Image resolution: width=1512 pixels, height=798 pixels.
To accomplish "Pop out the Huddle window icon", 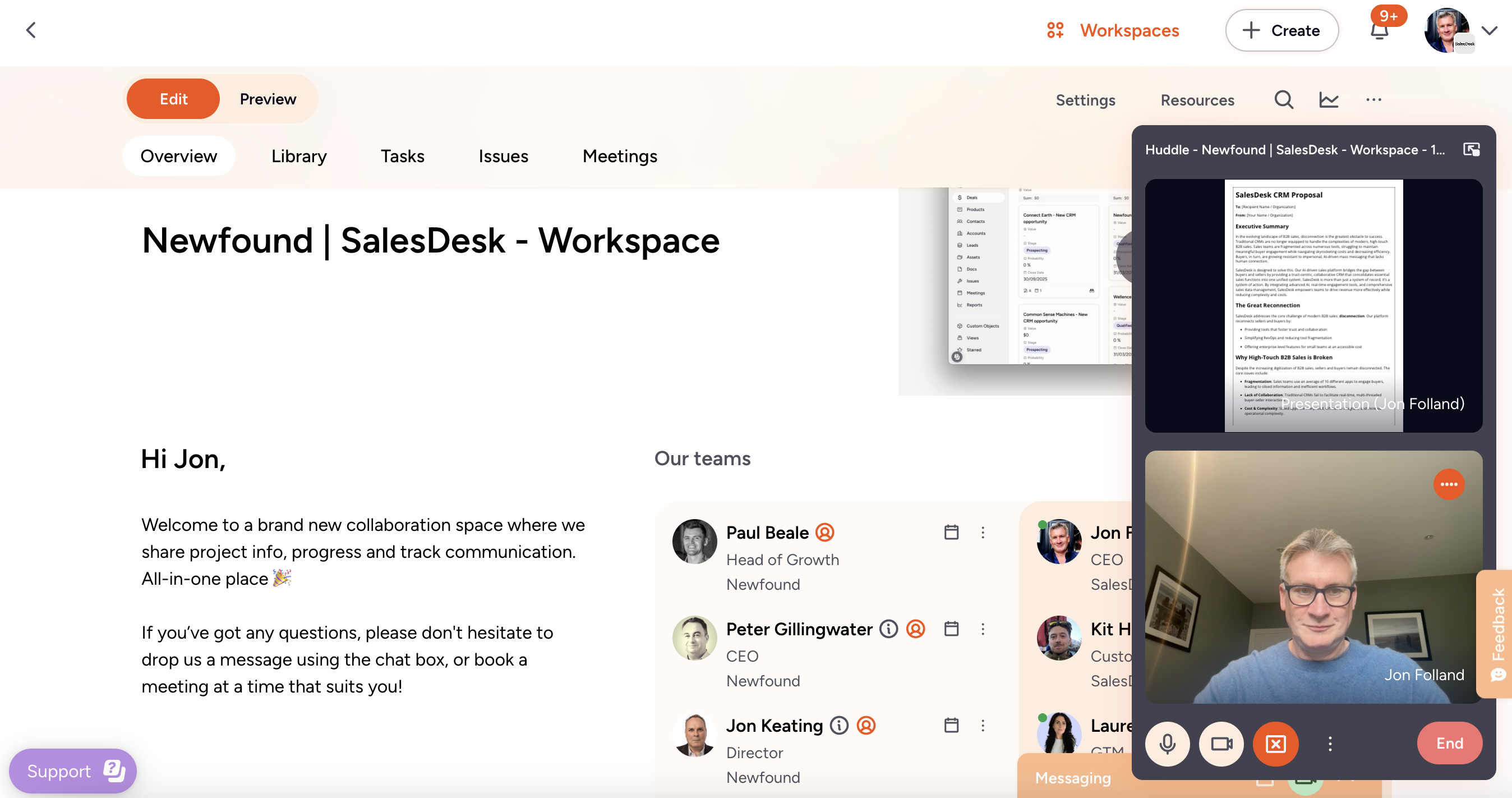I will (x=1471, y=150).
